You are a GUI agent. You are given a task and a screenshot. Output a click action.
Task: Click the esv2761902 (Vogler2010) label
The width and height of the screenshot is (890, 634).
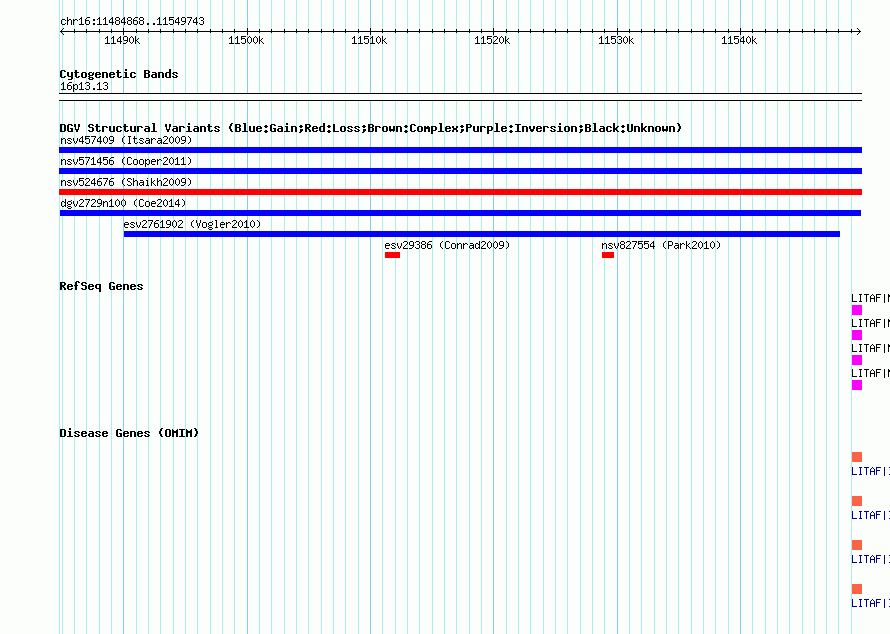click(x=192, y=224)
